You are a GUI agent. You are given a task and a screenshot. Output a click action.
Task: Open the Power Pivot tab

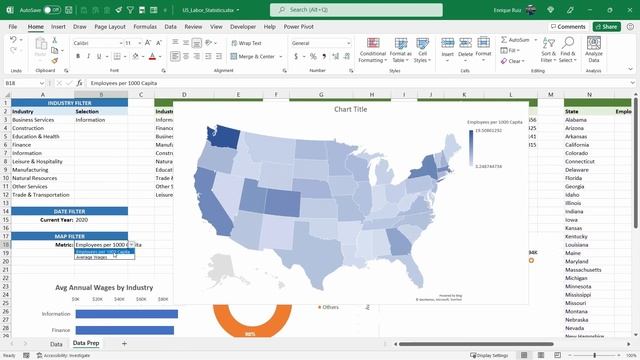pos(298,27)
